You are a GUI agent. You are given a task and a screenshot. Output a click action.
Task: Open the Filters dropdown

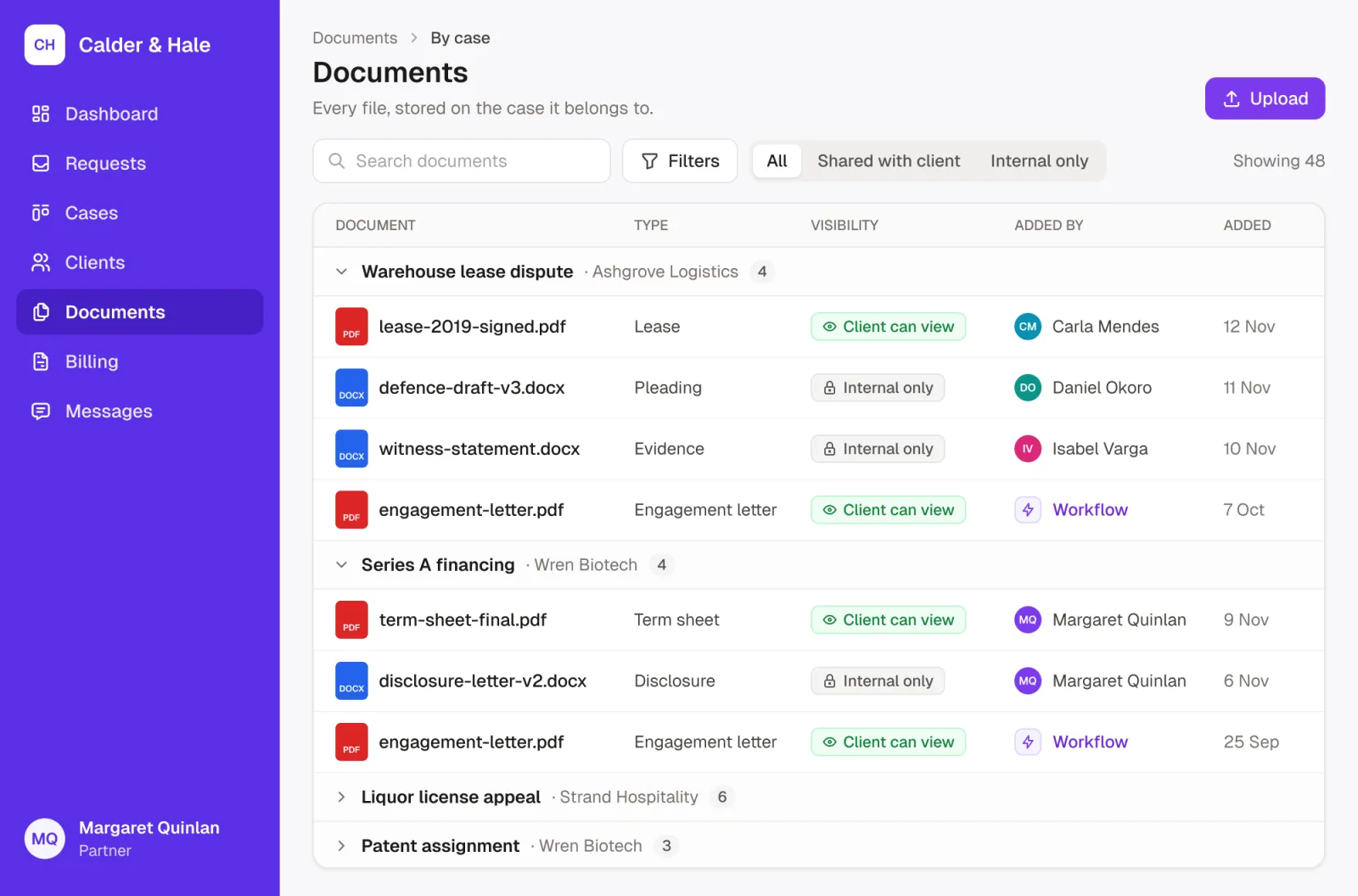point(680,161)
